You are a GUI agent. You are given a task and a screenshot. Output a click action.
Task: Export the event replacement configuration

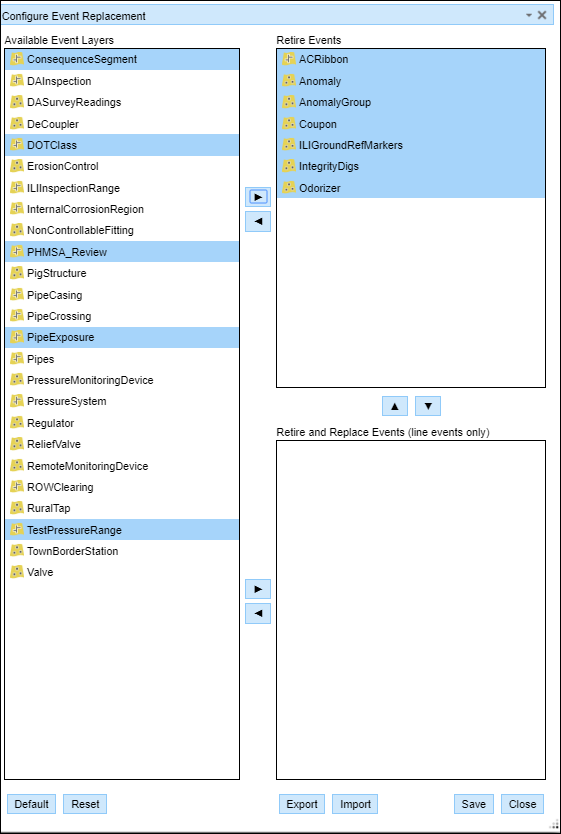(x=302, y=804)
